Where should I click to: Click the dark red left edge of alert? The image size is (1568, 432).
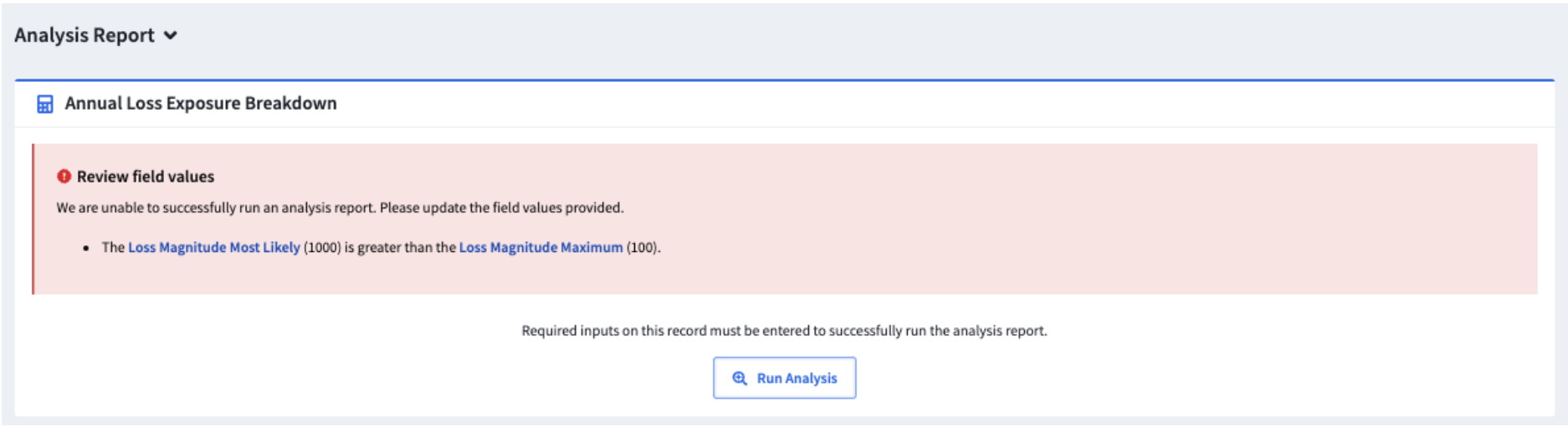pos(33,219)
